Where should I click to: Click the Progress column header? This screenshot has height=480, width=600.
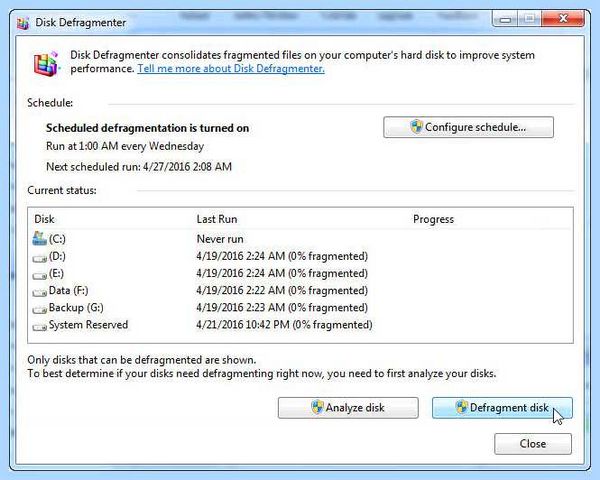(x=434, y=219)
